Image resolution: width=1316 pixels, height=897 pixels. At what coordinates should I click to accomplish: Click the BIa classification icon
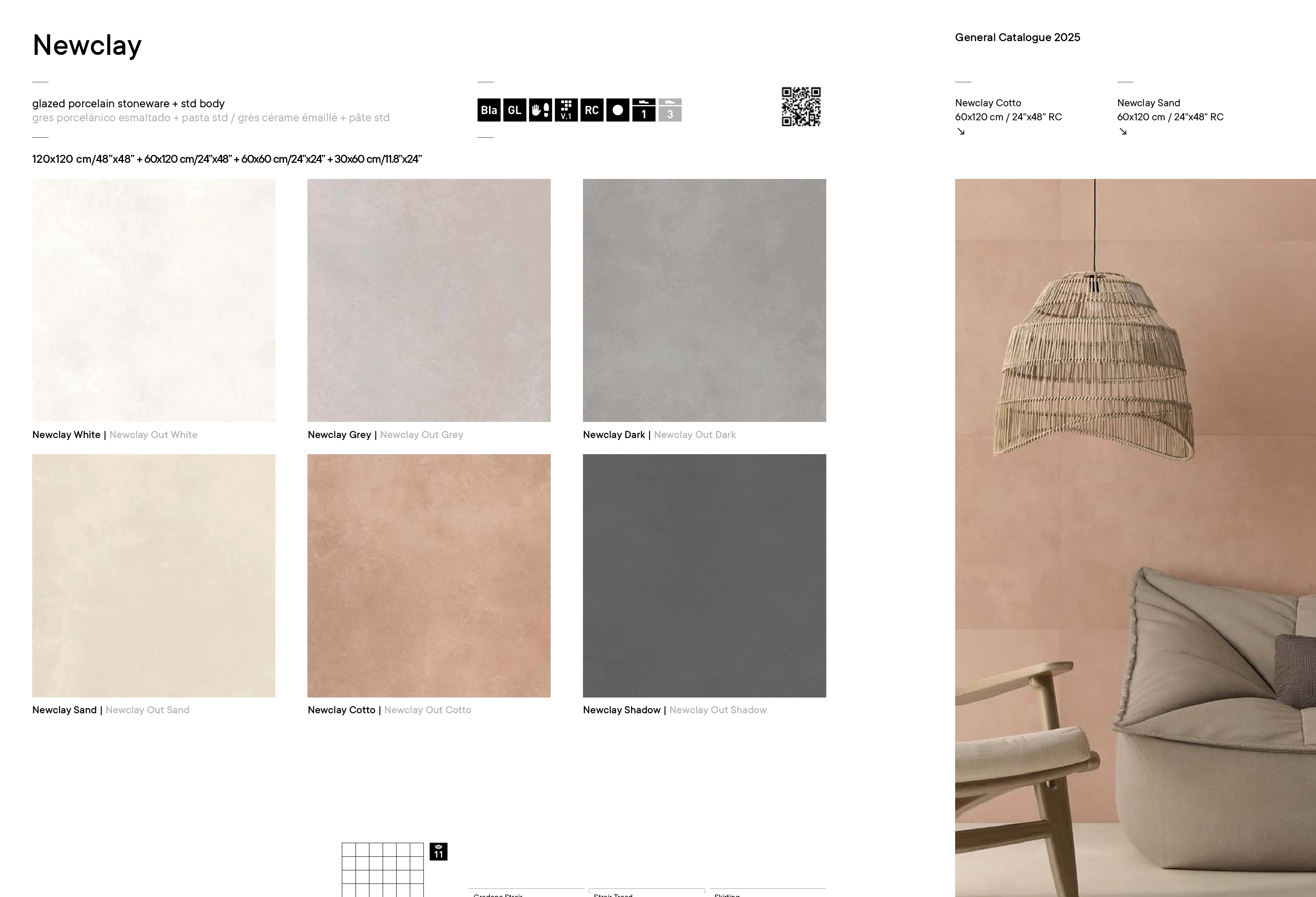click(x=489, y=110)
